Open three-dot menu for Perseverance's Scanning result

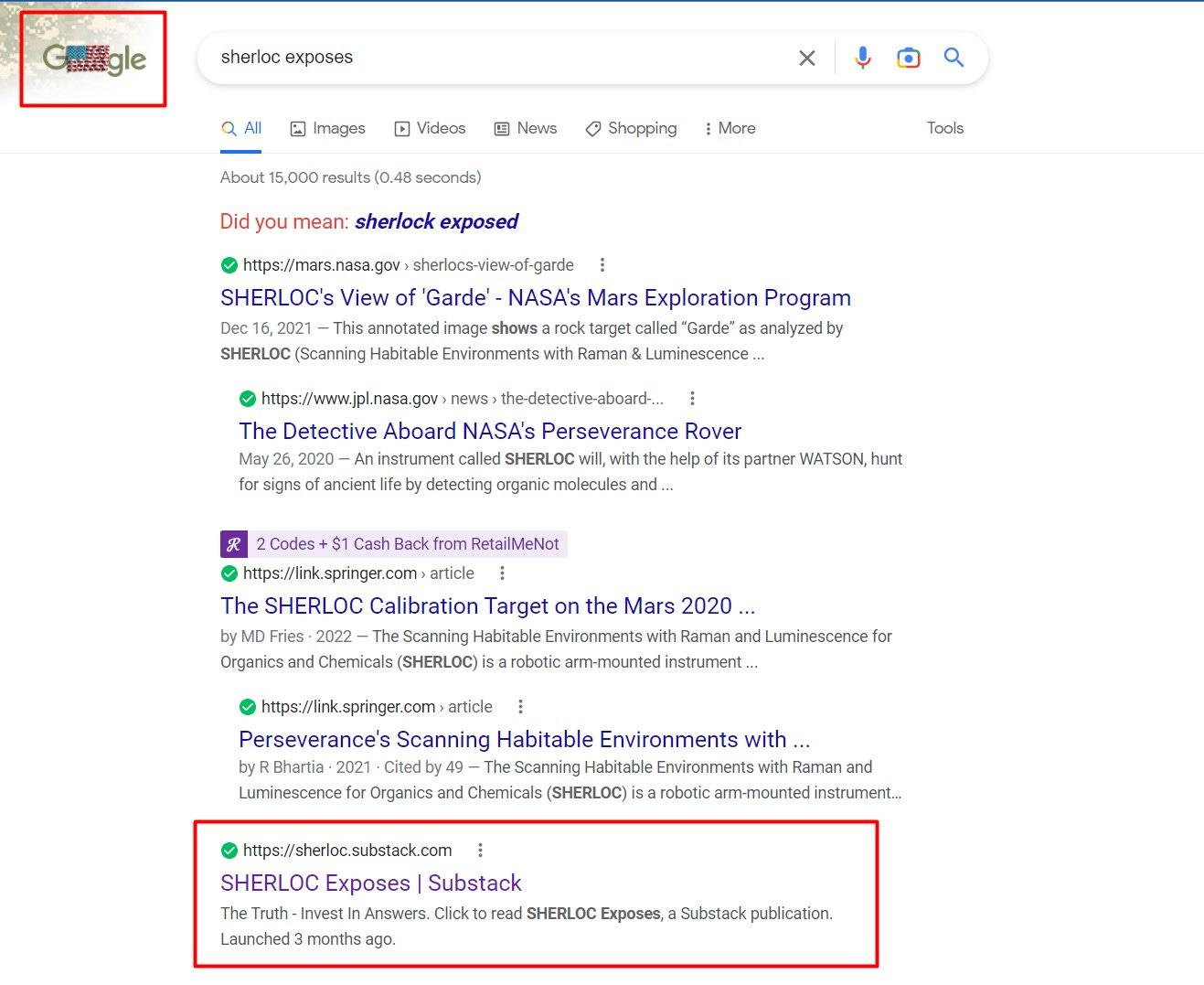pyautogui.click(x=520, y=707)
